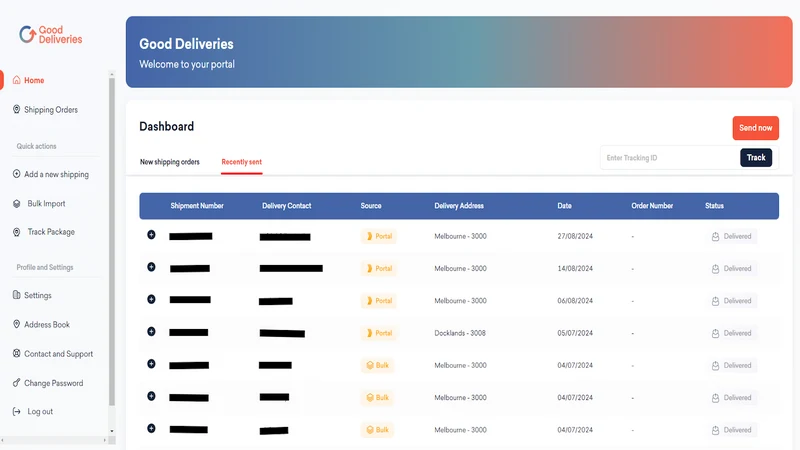Click the Home house icon
The height and width of the screenshot is (450, 800).
tap(16, 80)
